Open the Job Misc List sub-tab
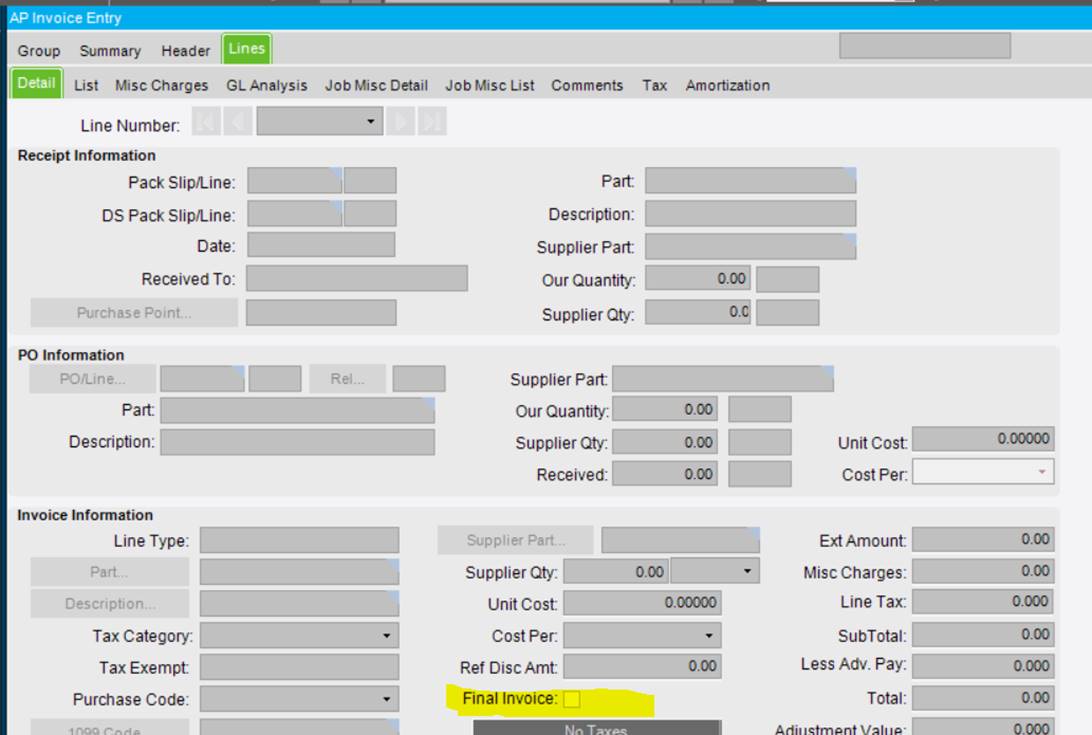This screenshot has width=1092, height=735. 490,86
